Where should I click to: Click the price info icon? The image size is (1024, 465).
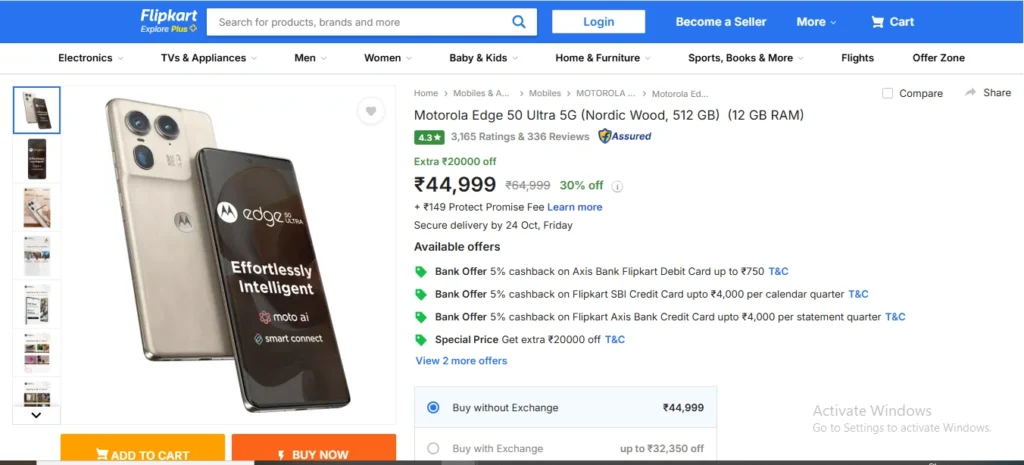point(617,186)
